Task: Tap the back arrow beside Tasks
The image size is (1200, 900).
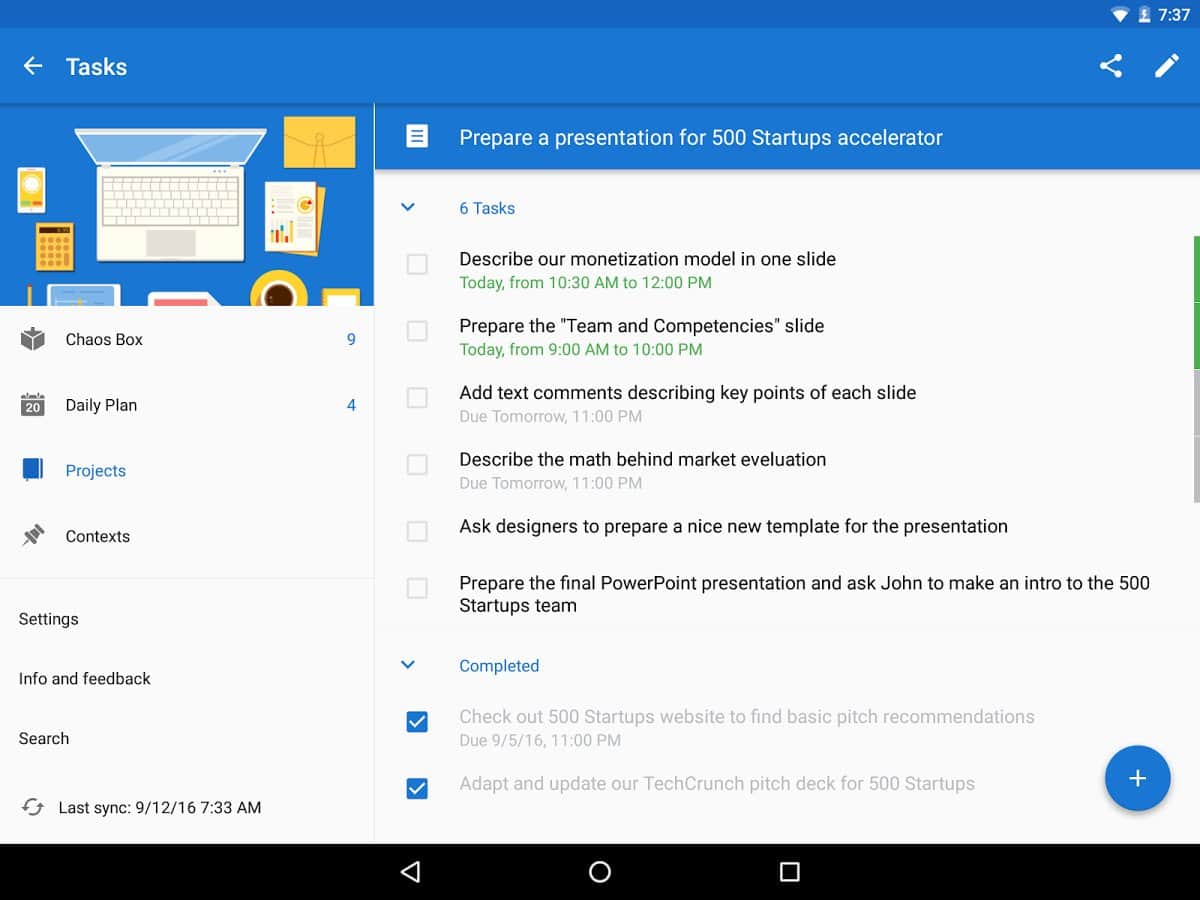Action: (x=33, y=66)
